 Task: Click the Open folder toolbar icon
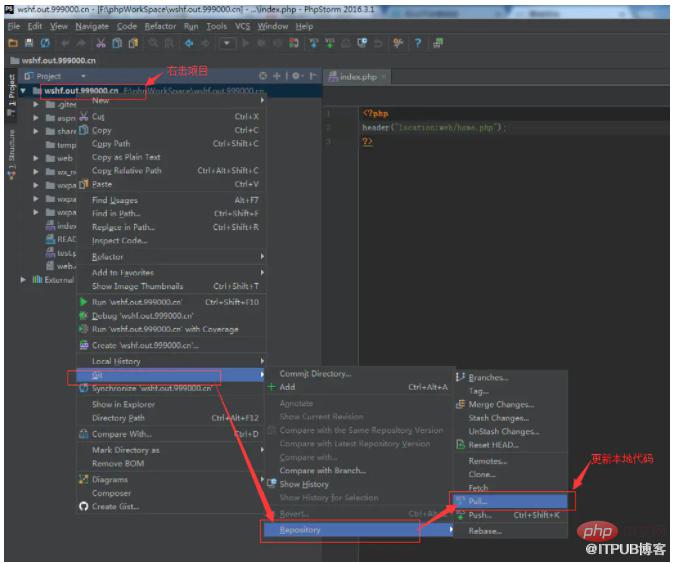pos(13,43)
